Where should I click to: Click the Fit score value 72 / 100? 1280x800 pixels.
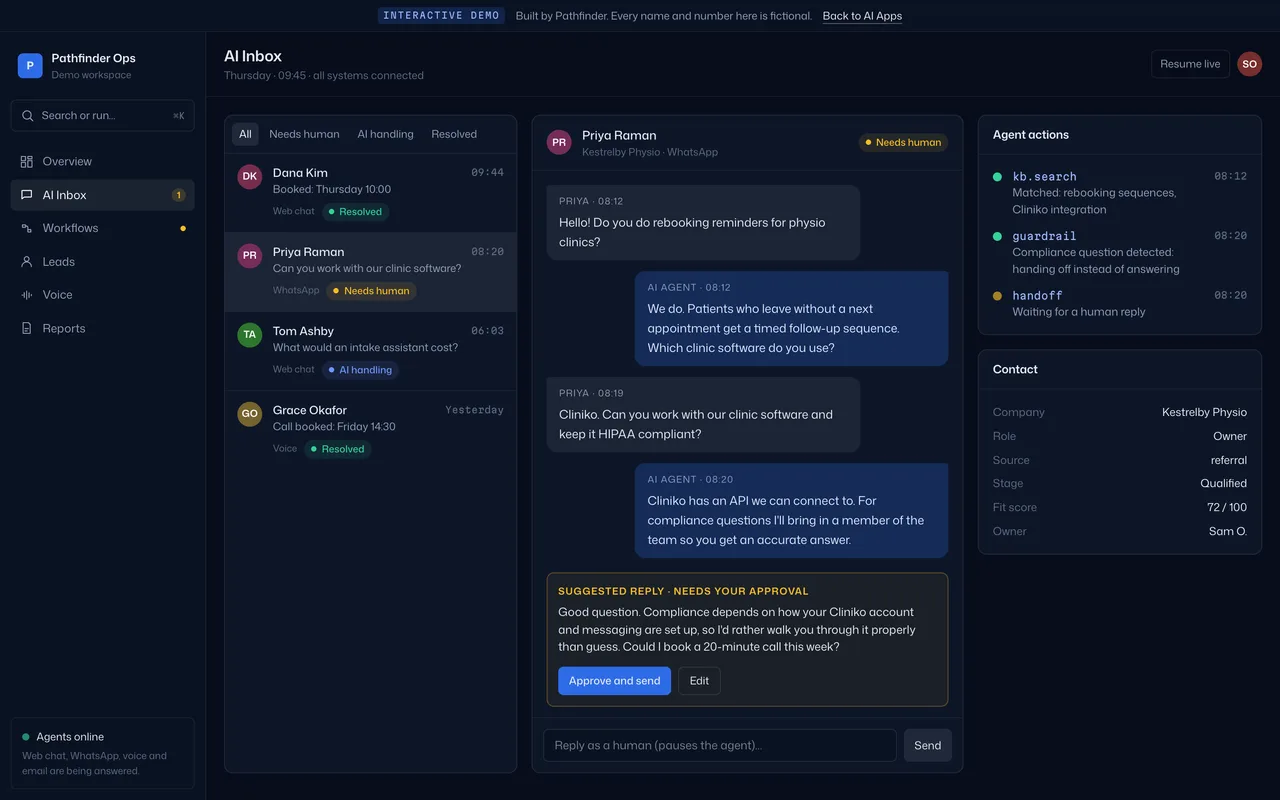point(1227,508)
